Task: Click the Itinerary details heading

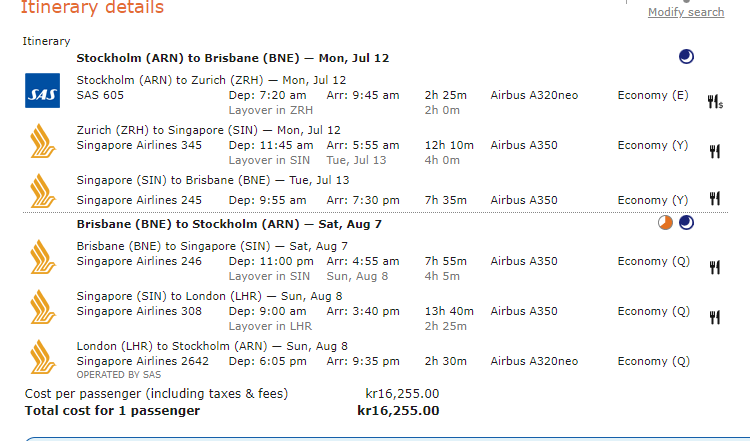Action: [92, 8]
